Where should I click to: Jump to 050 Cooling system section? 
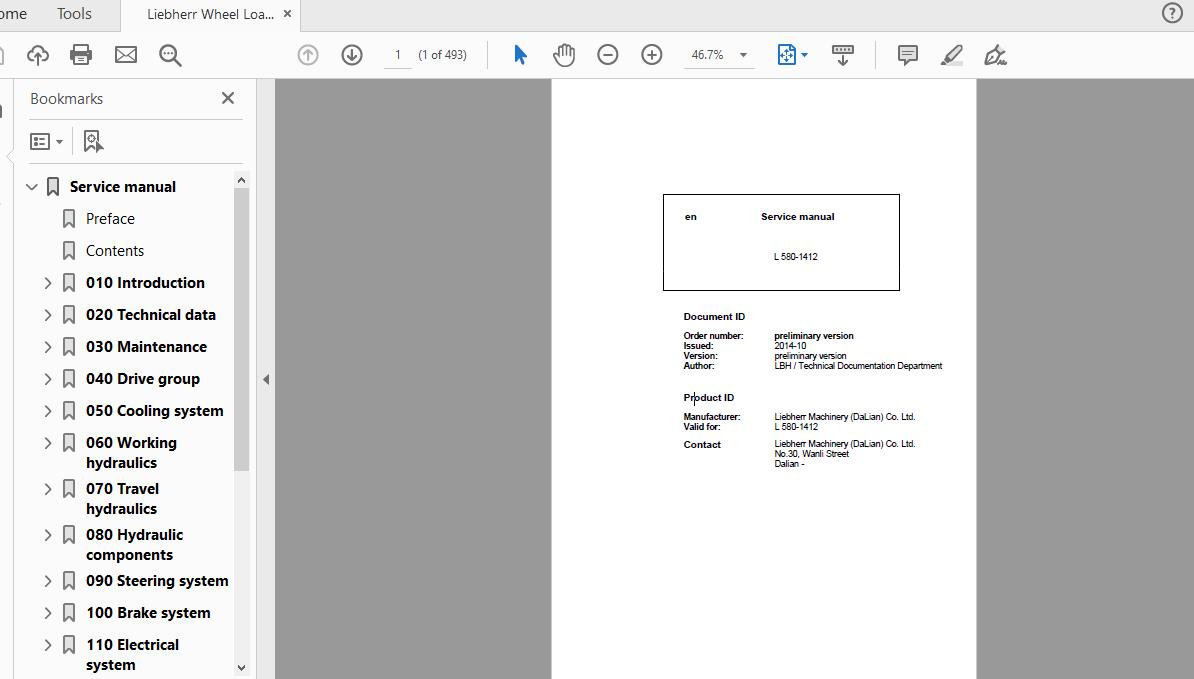pyautogui.click(x=155, y=410)
